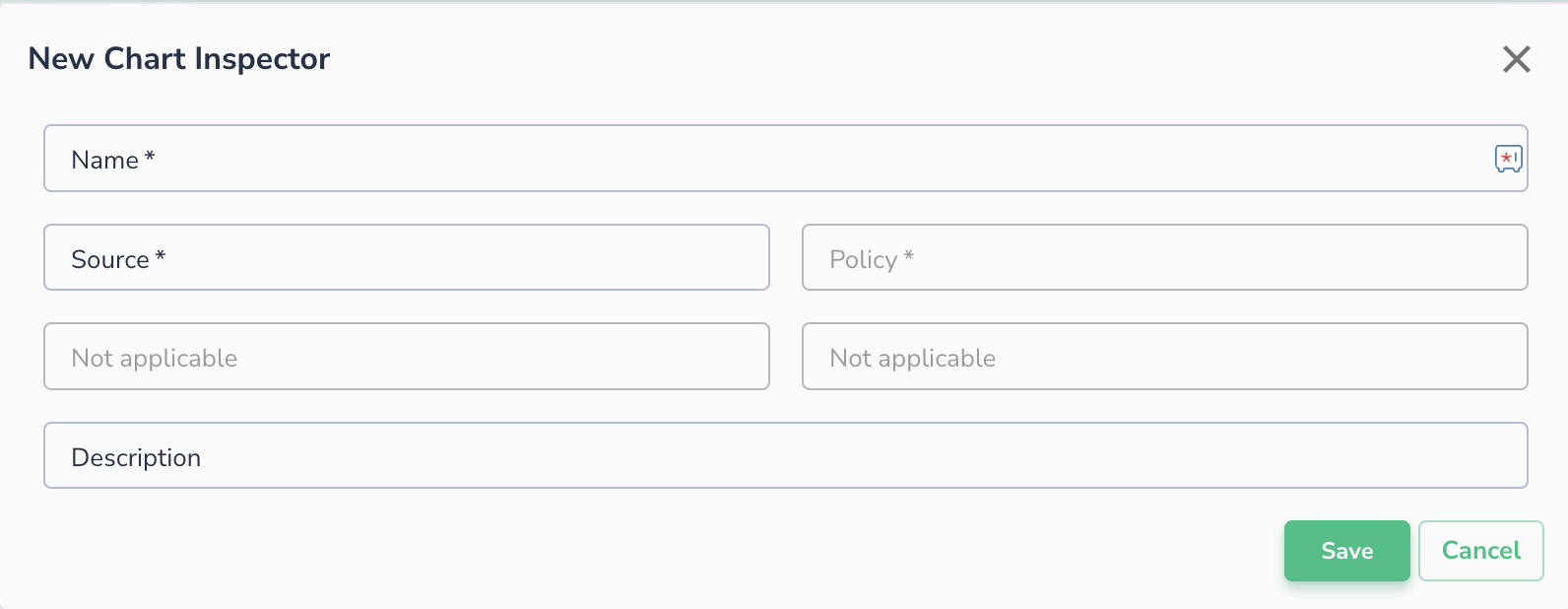The width and height of the screenshot is (1568, 609).
Task: Click the required asterisk beside Policy
Action: (909, 256)
